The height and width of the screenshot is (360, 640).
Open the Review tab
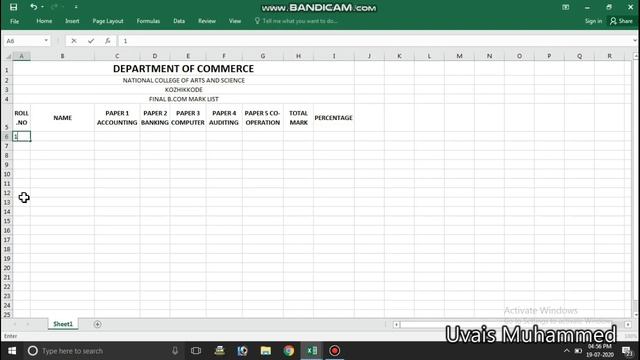pyautogui.click(x=207, y=21)
